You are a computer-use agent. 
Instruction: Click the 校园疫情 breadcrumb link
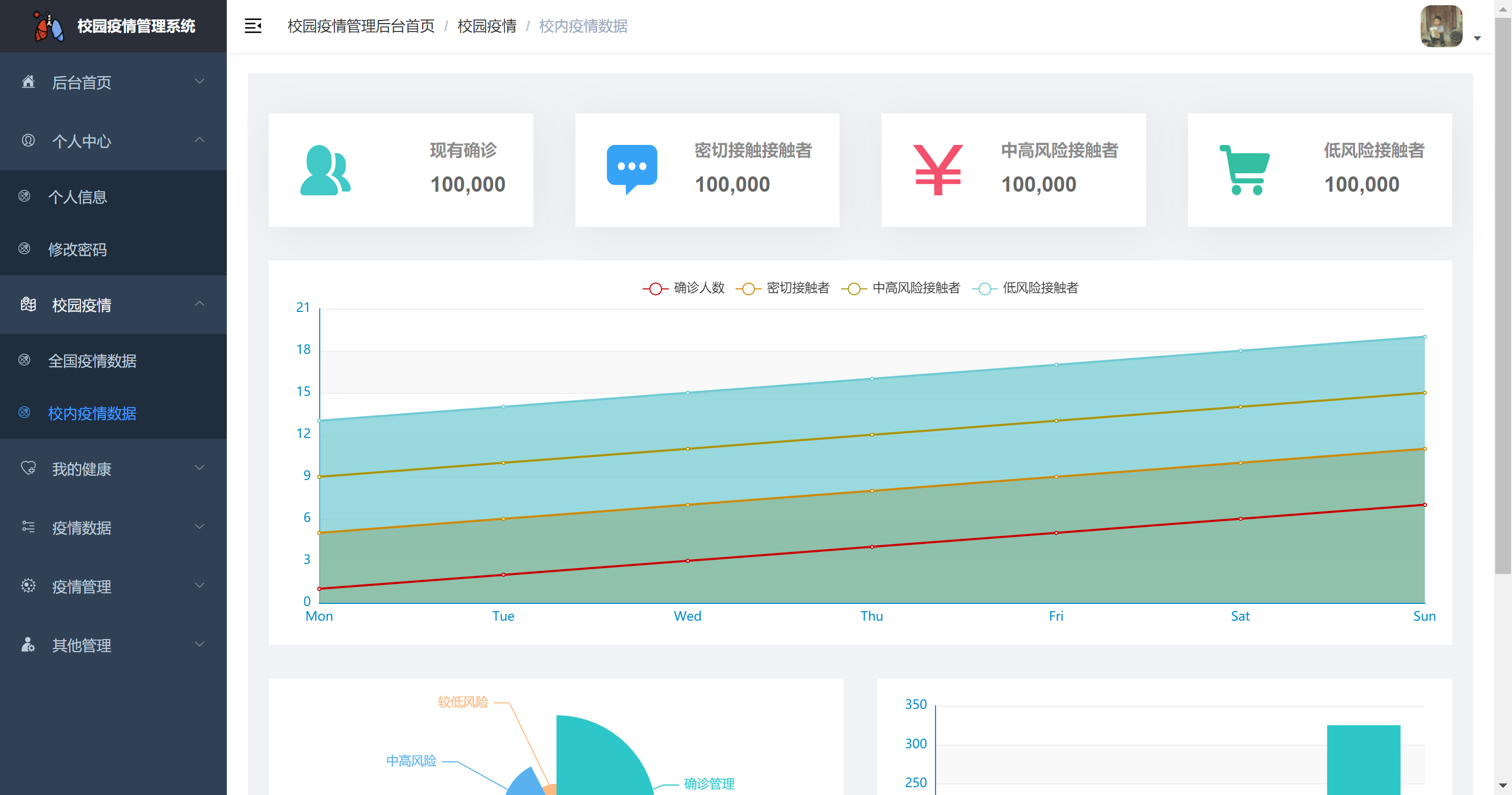[487, 26]
